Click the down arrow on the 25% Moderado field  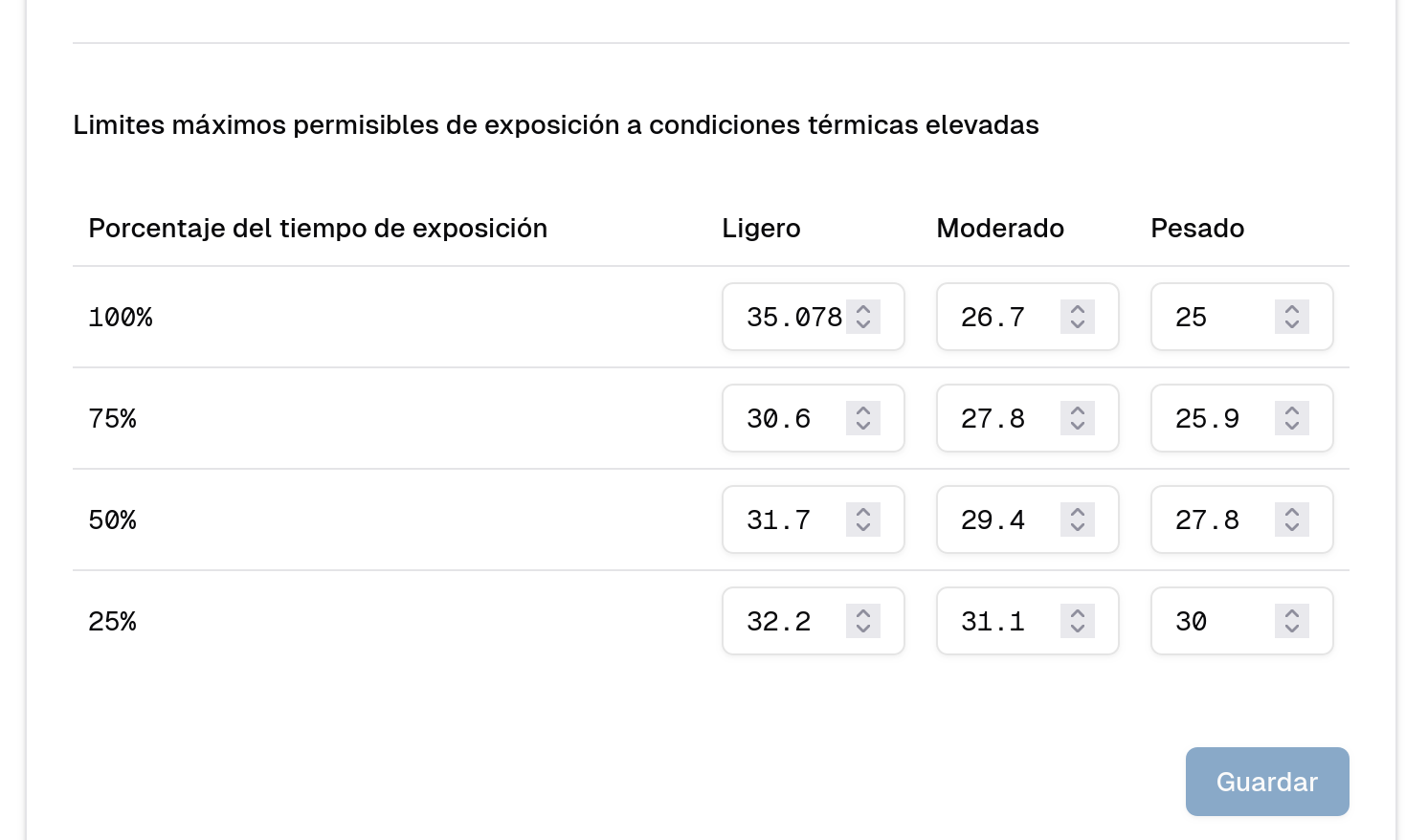(1078, 630)
